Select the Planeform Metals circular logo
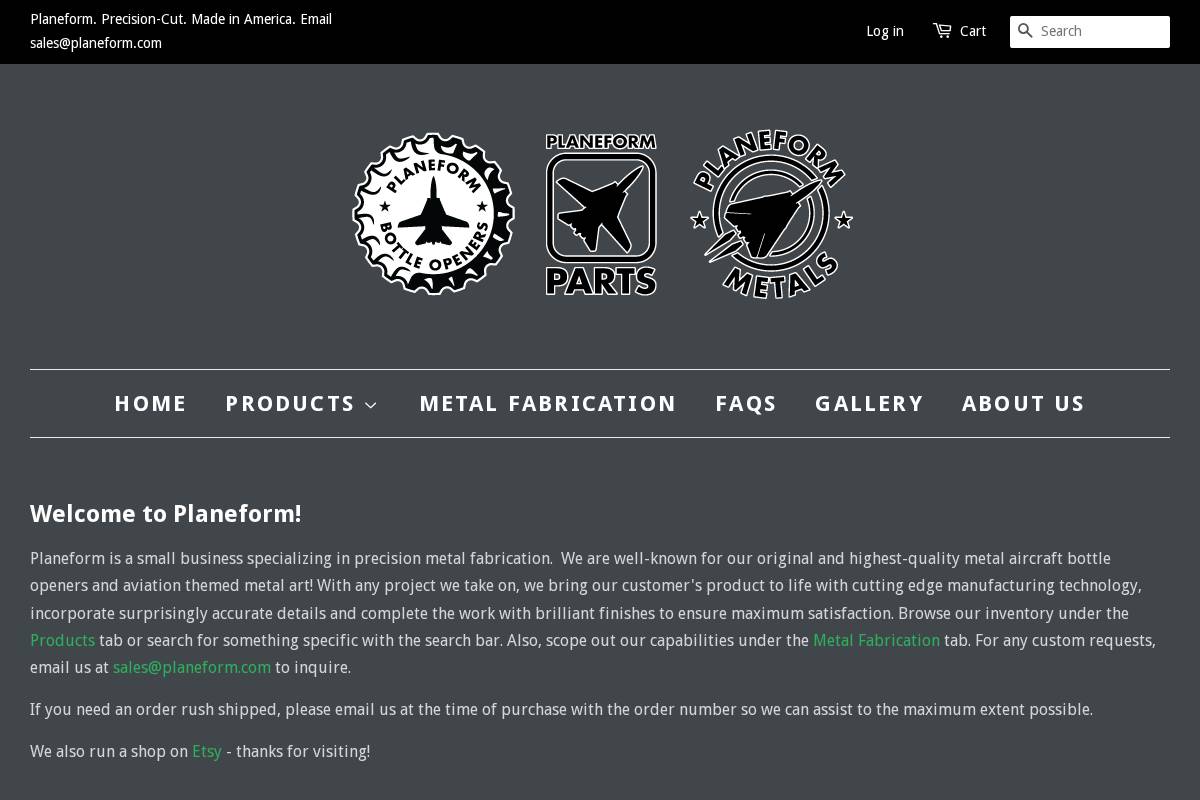The width and height of the screenshot is (1200, 800). pos(770,213)
